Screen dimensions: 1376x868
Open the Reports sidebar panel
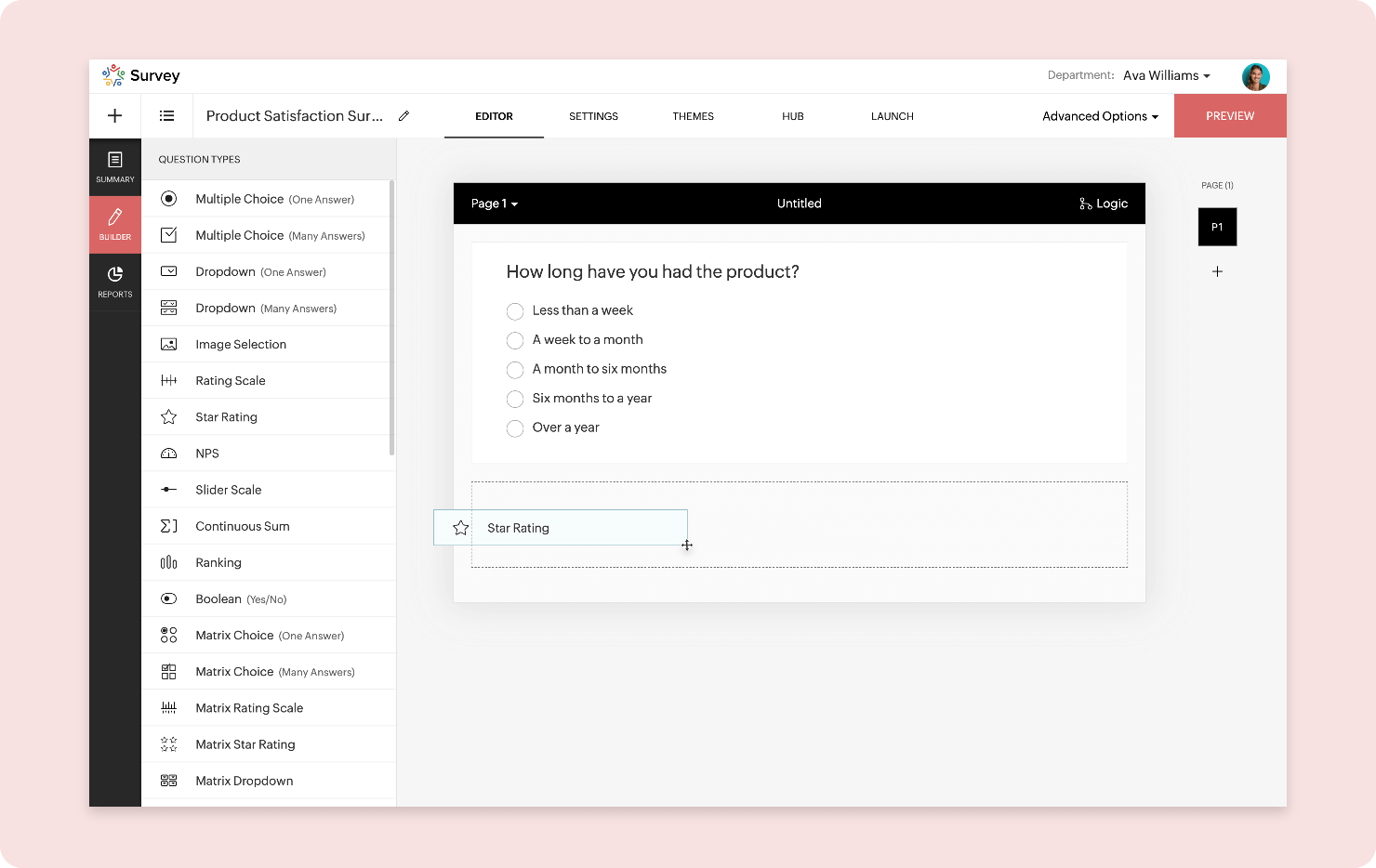pyautogui.click(x=115, y=282)
